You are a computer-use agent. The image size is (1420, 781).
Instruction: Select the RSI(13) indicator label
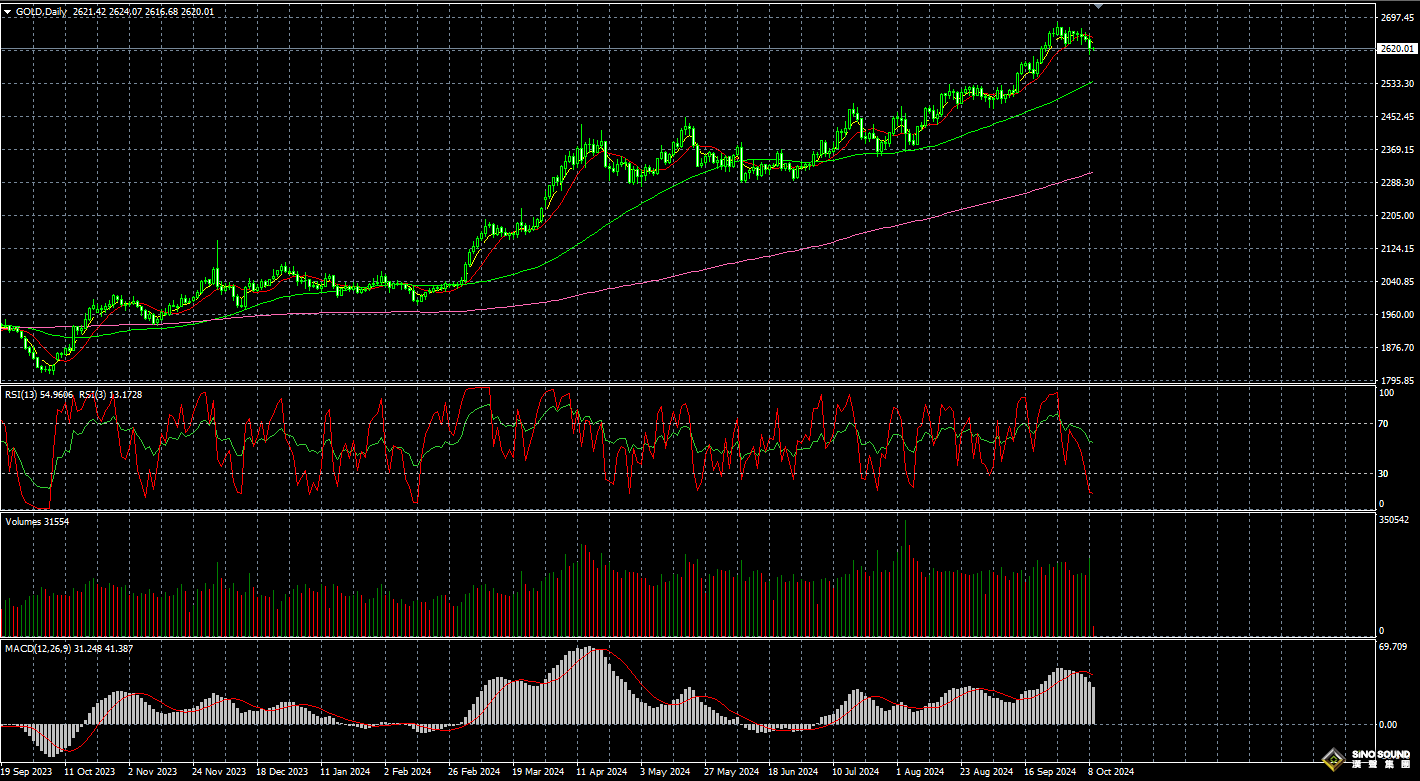pyautogui.click(x=26, y=395)
